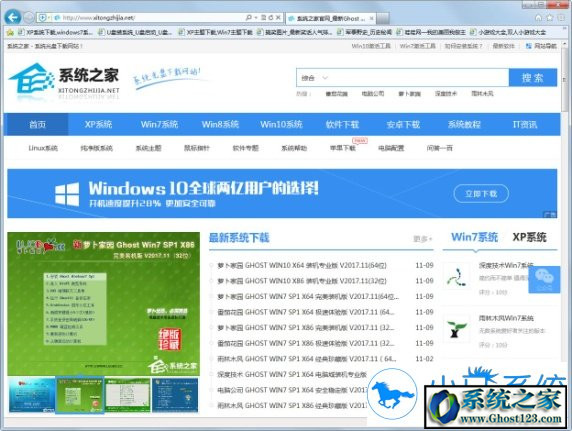This screenshot has width=572, height=431.
Task: Click the 深度技术 hot search keyword
Action: point(445,94)
